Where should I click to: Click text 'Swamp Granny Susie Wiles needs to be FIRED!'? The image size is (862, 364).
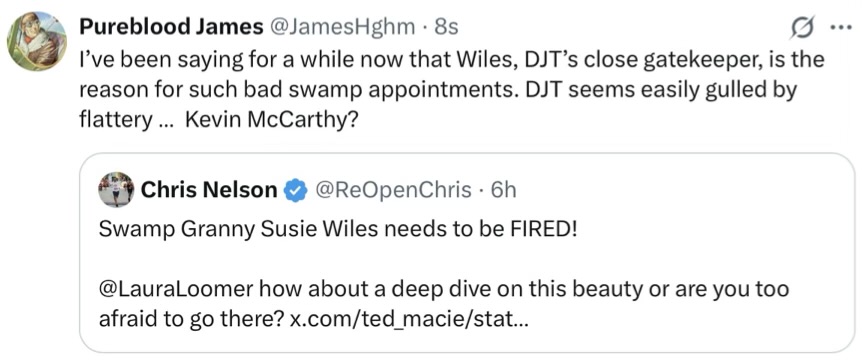[x=338, y=229]
